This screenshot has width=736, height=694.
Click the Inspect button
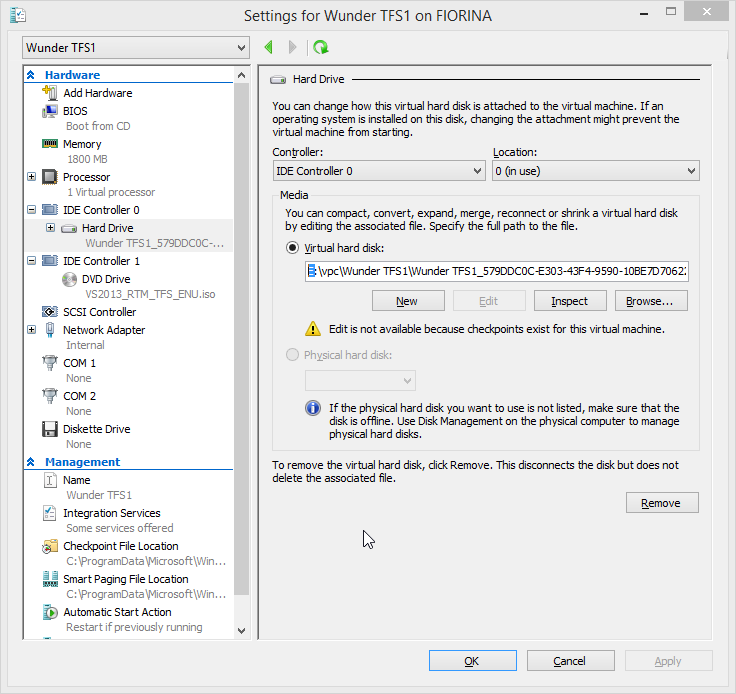click(x=570, y=301)
